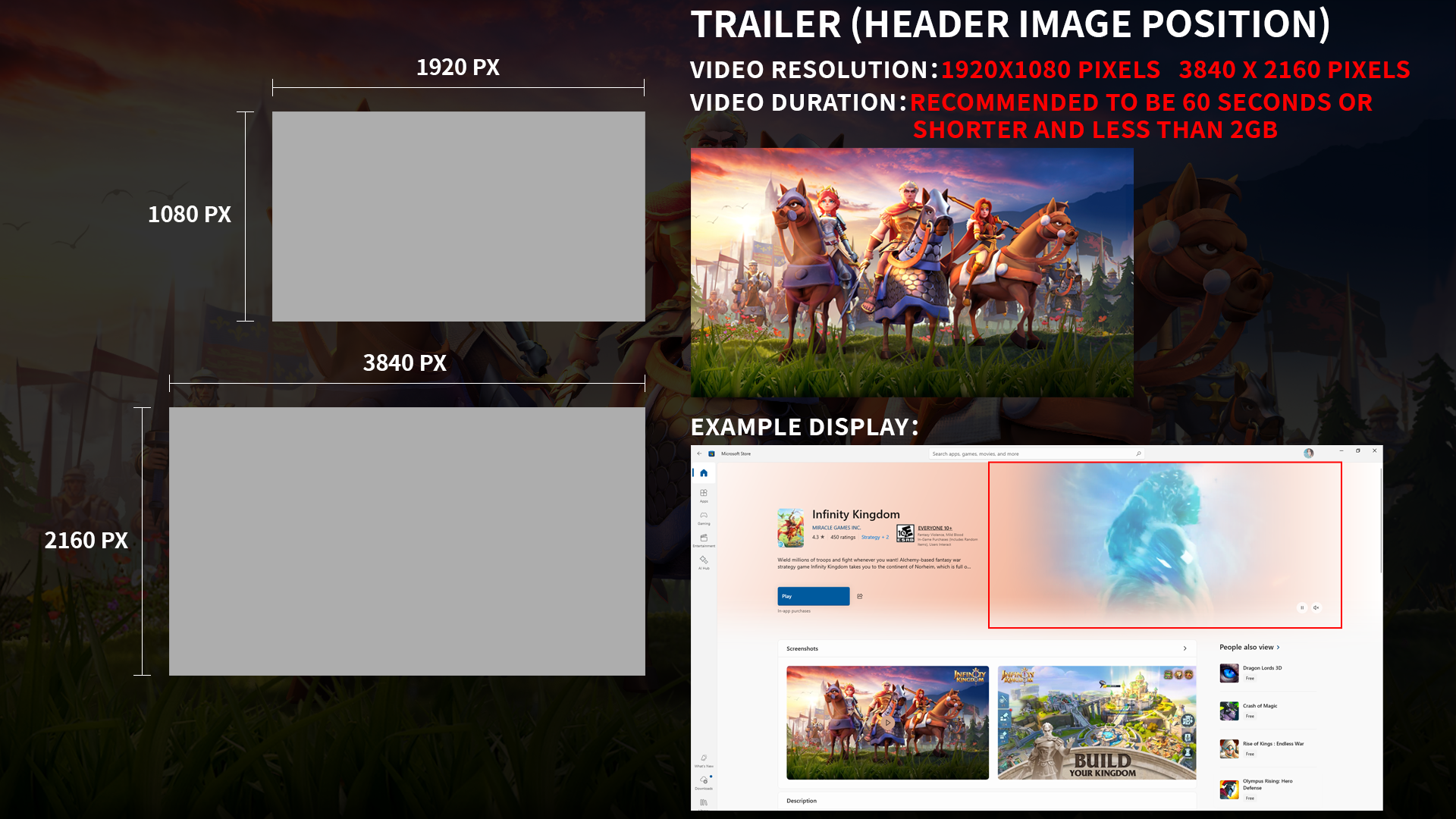Click the Dragon Lords 3D title

click(x=1262, y=668)
